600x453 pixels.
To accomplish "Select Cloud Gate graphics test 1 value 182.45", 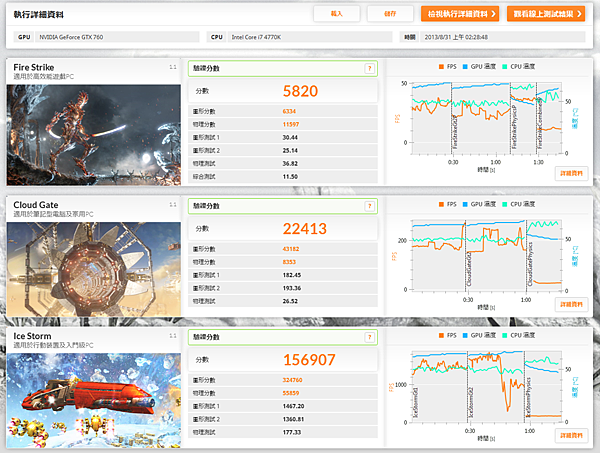I will tap(292, 275).
